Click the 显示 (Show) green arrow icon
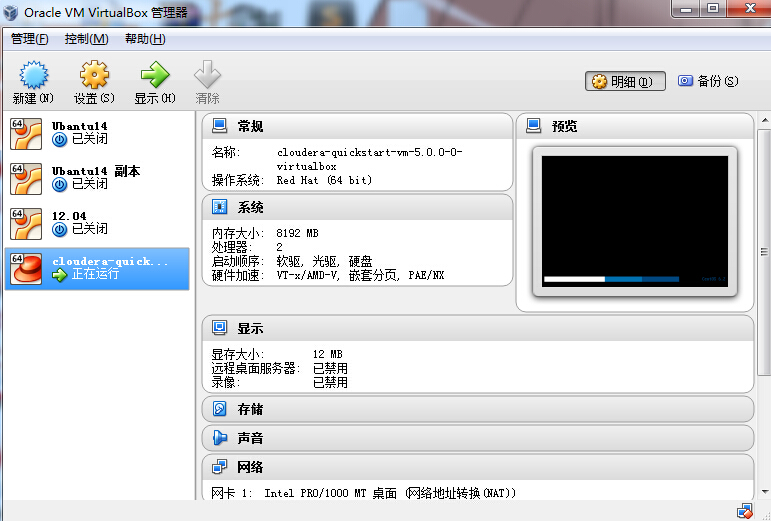The width and height of the screenshot is (771, 521). (155, 75)
